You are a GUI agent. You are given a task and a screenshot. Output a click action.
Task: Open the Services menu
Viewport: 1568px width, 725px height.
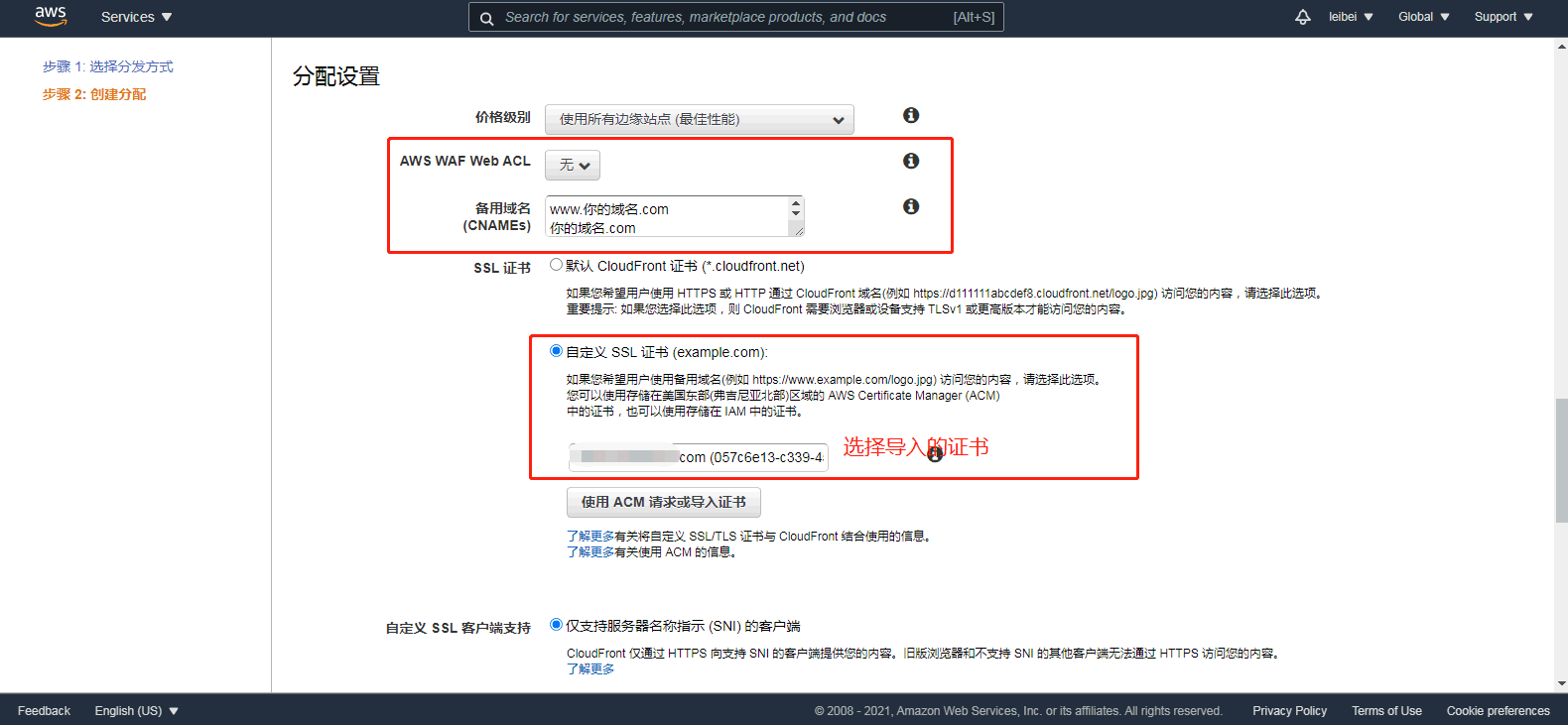pyautogui.click(x=137, y=17)
